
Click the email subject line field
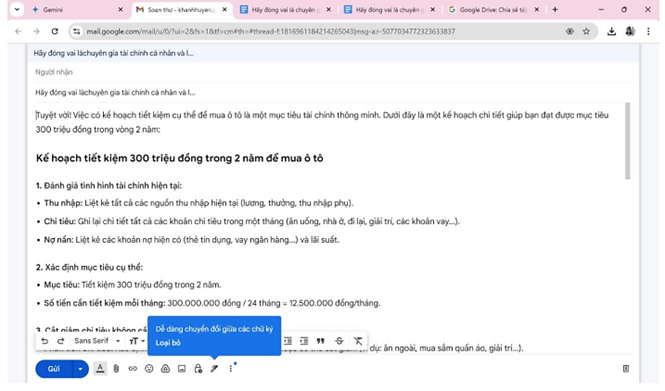(x=333, y=92)
